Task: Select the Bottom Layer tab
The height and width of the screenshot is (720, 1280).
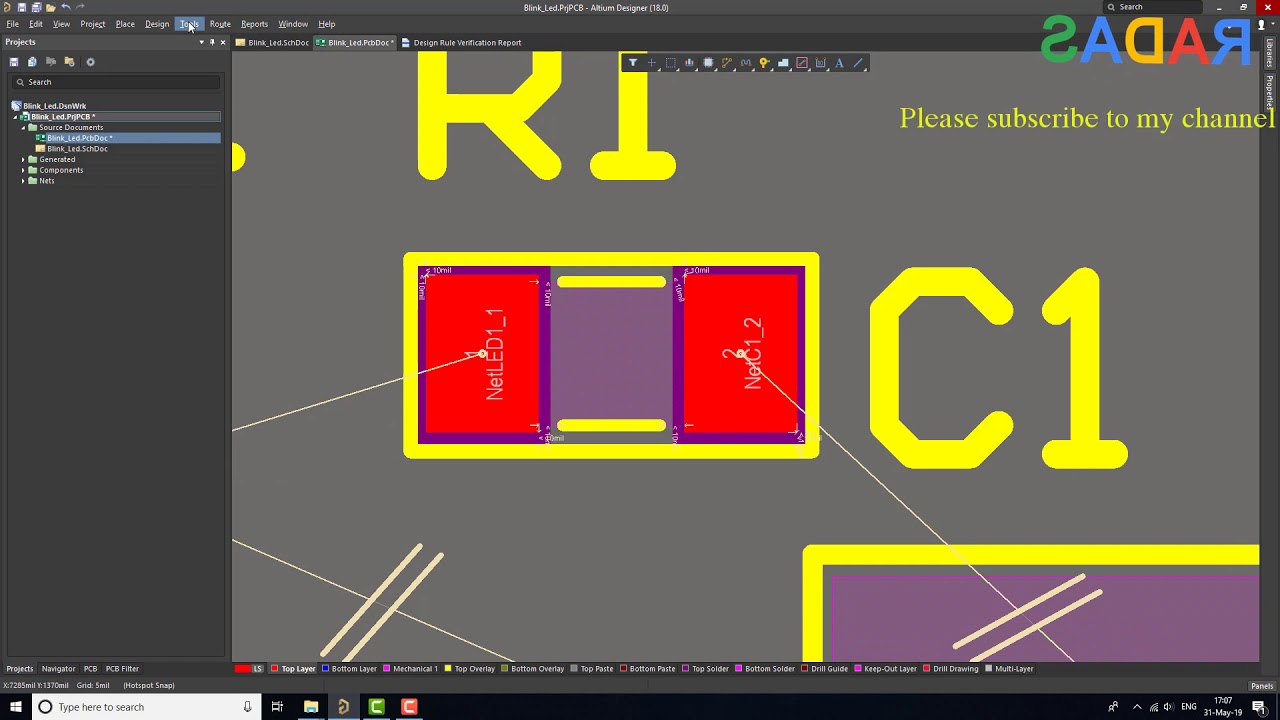Action: coord(349,669)
